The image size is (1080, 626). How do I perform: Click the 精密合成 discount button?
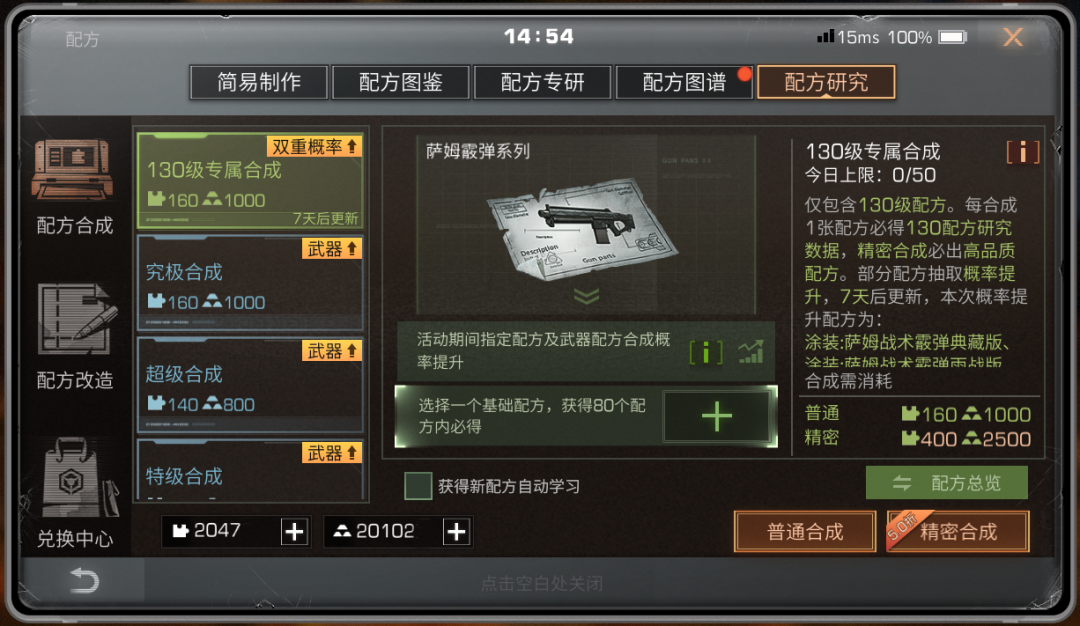click(958, 532)
